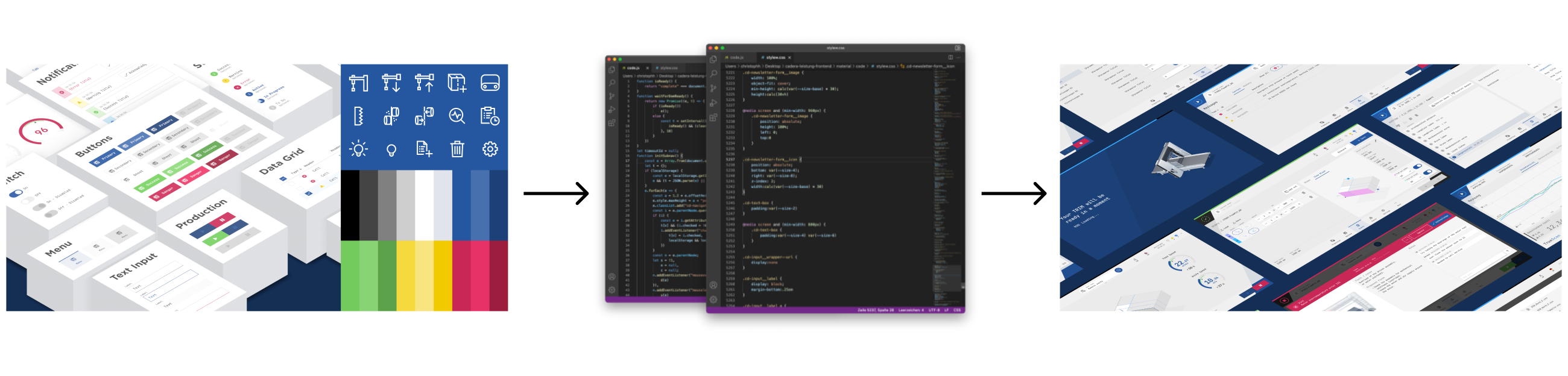The height and width of the screenshot is (376, 1568).
Task: Click the crane arrow-down icon
Action: pos(391,83)
